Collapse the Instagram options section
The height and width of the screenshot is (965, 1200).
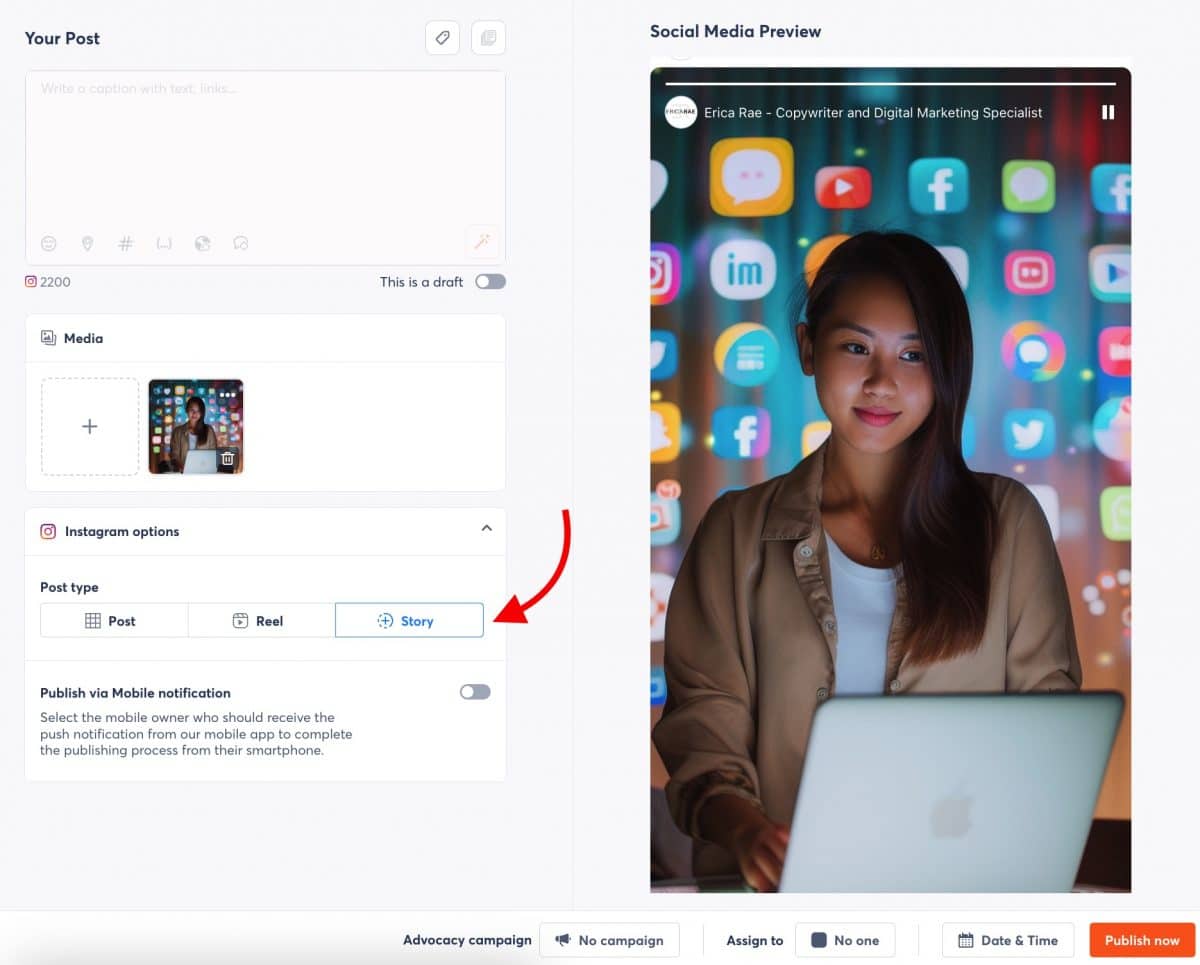pos(487,528)
